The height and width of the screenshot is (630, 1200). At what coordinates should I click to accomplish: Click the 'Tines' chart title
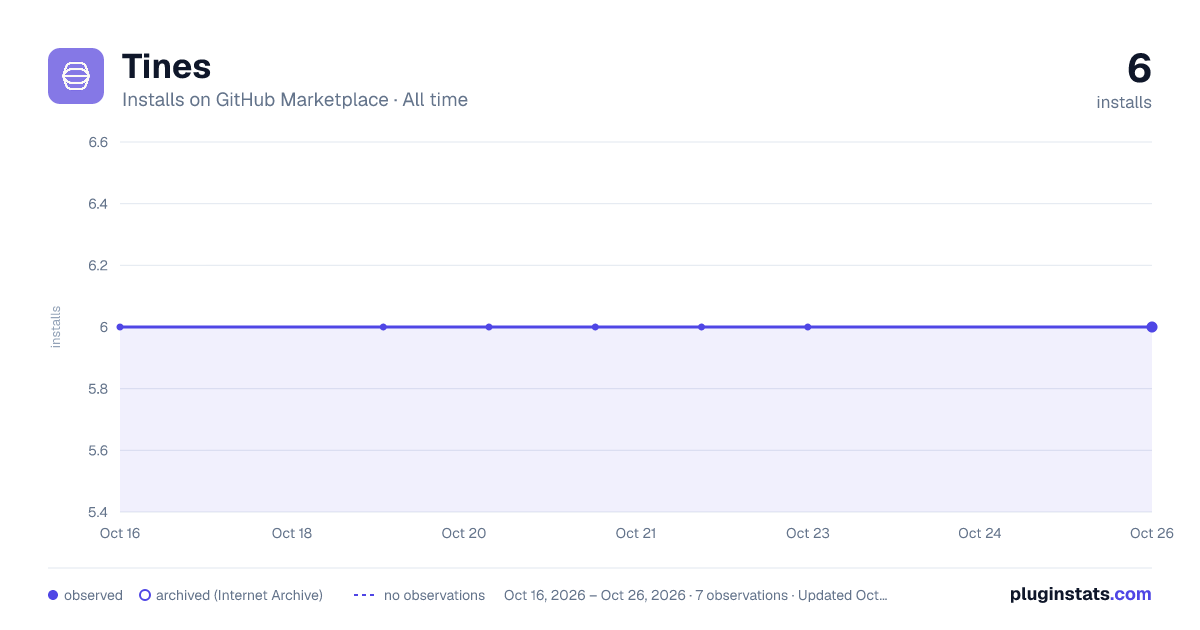[x=166, y=67]
